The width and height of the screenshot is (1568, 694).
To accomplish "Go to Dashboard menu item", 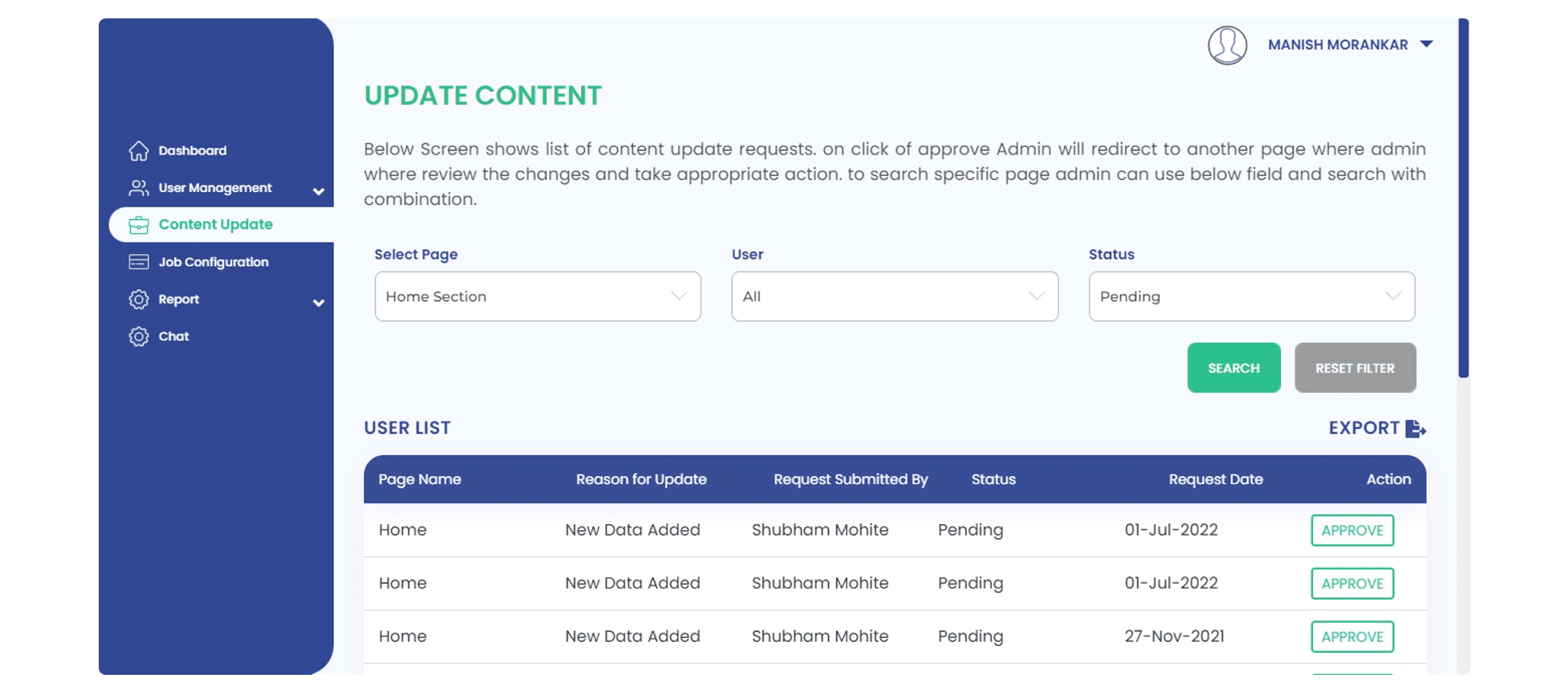I will click(192, 151).
